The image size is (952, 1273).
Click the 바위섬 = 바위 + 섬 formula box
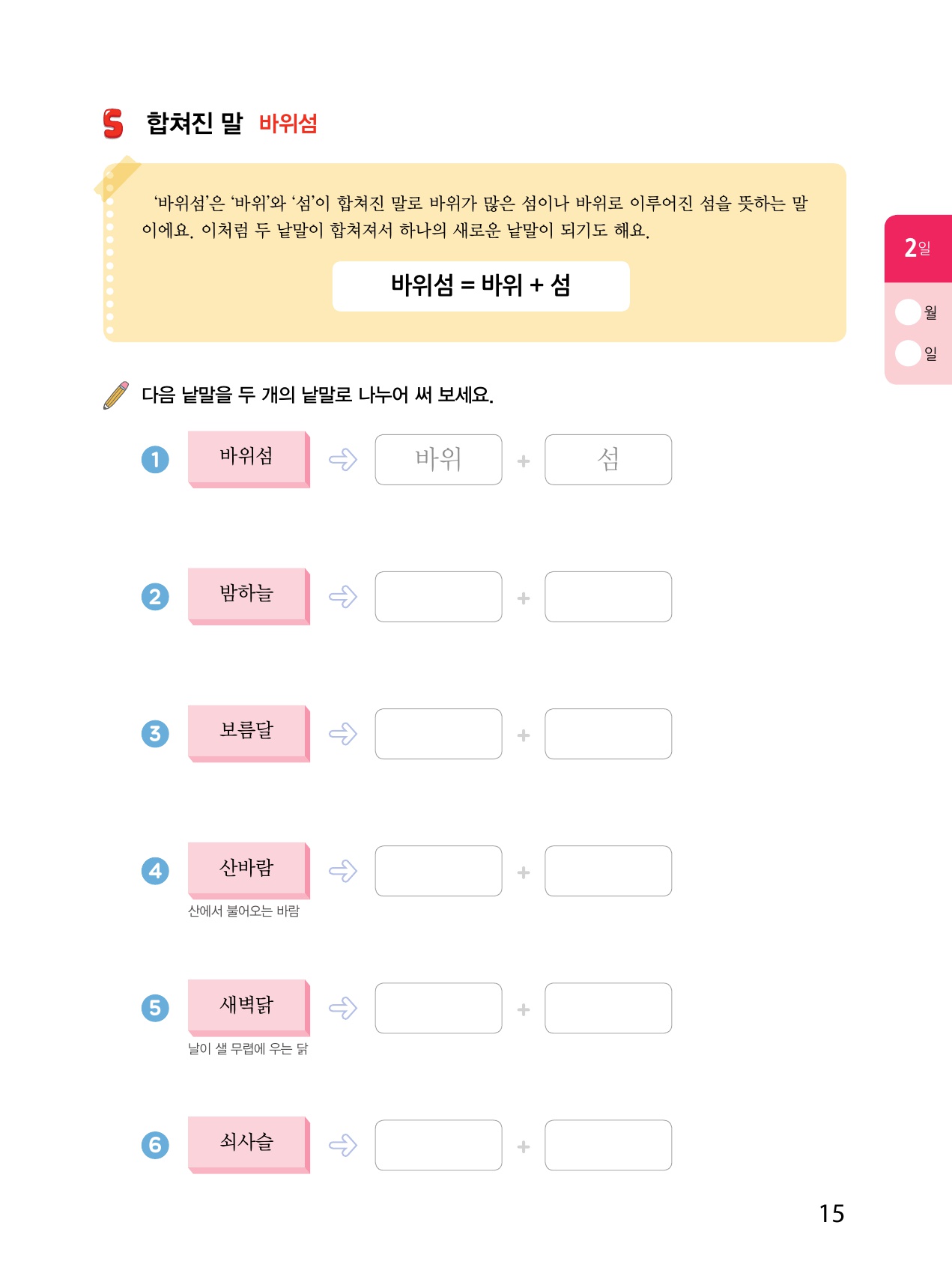point(481,286)
